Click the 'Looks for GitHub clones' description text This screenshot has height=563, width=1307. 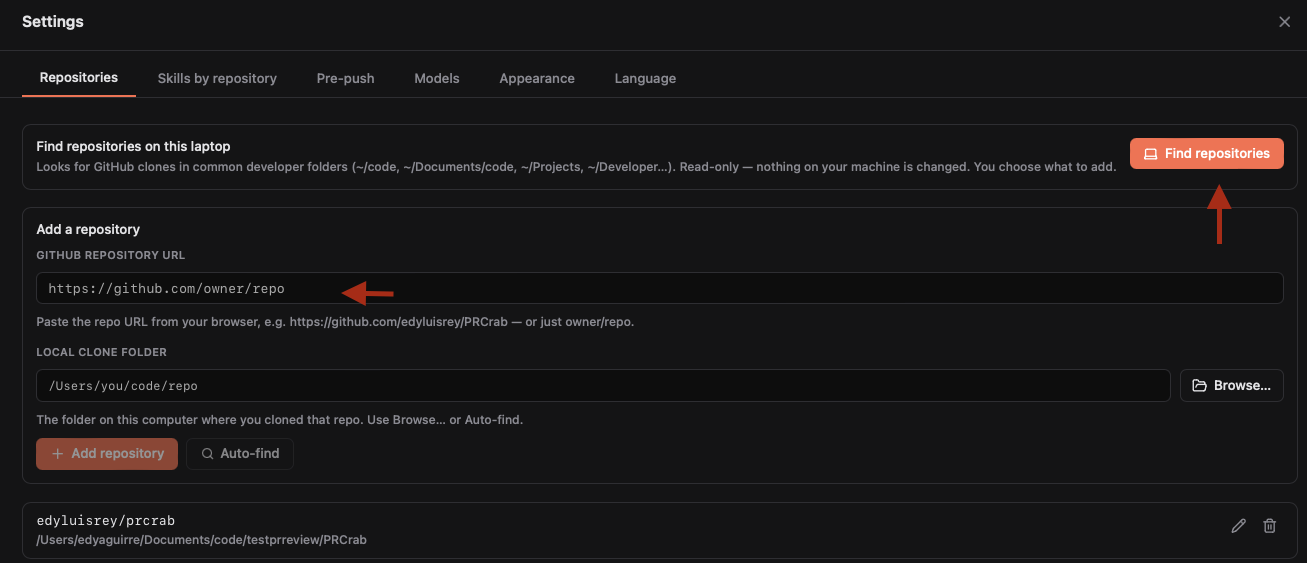pyautogui.click(x=576, y=167)
